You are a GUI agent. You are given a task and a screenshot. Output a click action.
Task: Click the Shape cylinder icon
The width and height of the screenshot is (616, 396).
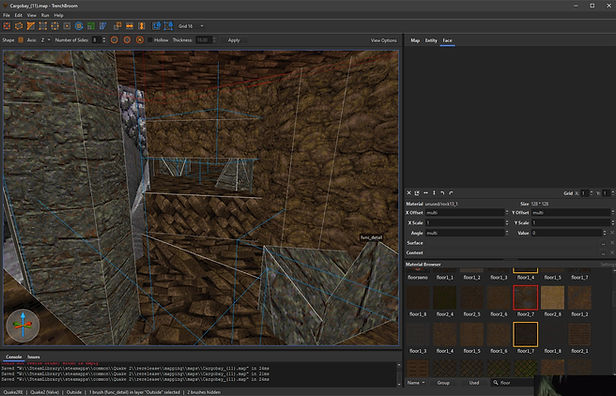pos(21,40)
